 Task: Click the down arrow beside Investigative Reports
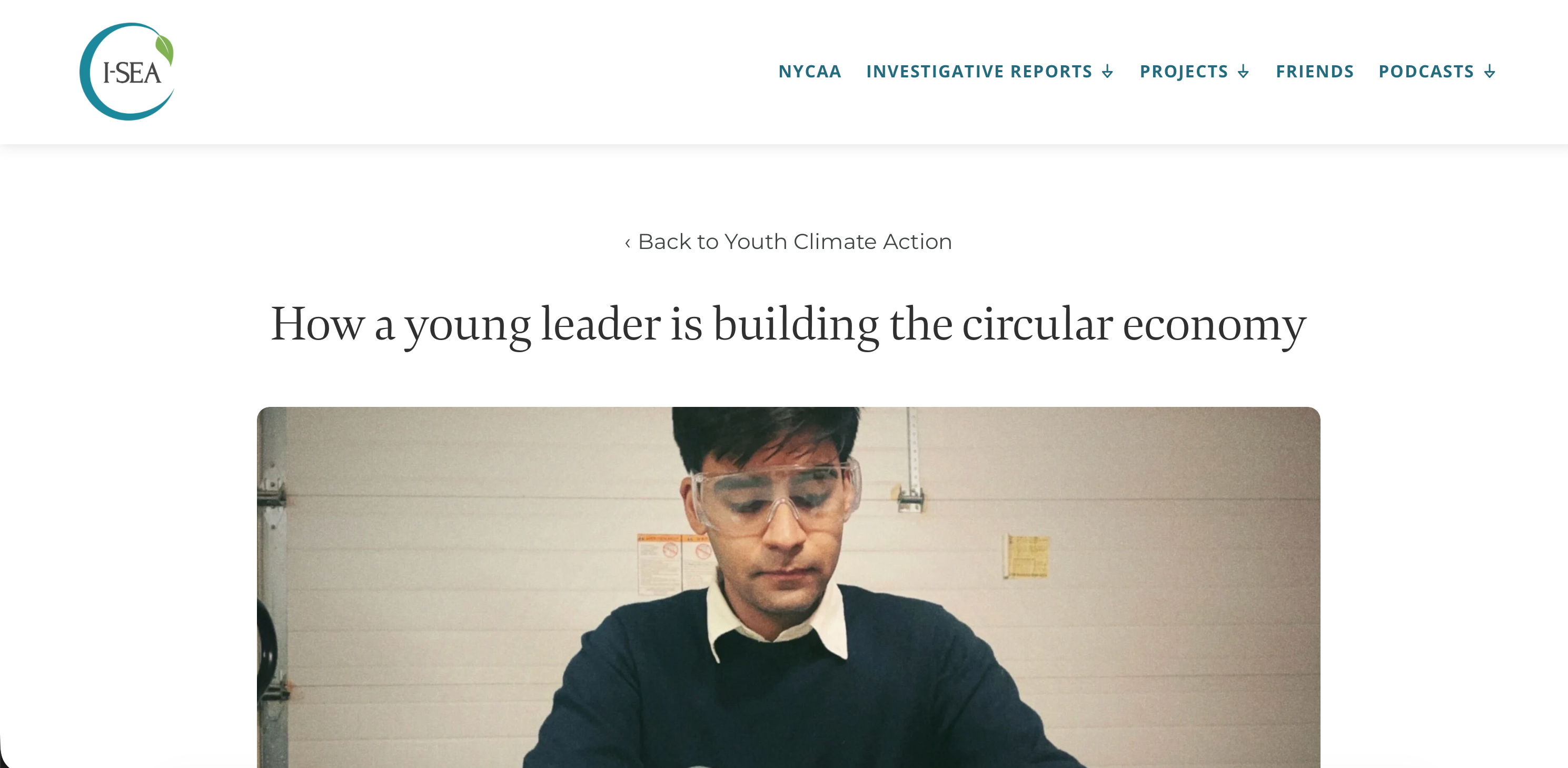point(1108,72)
